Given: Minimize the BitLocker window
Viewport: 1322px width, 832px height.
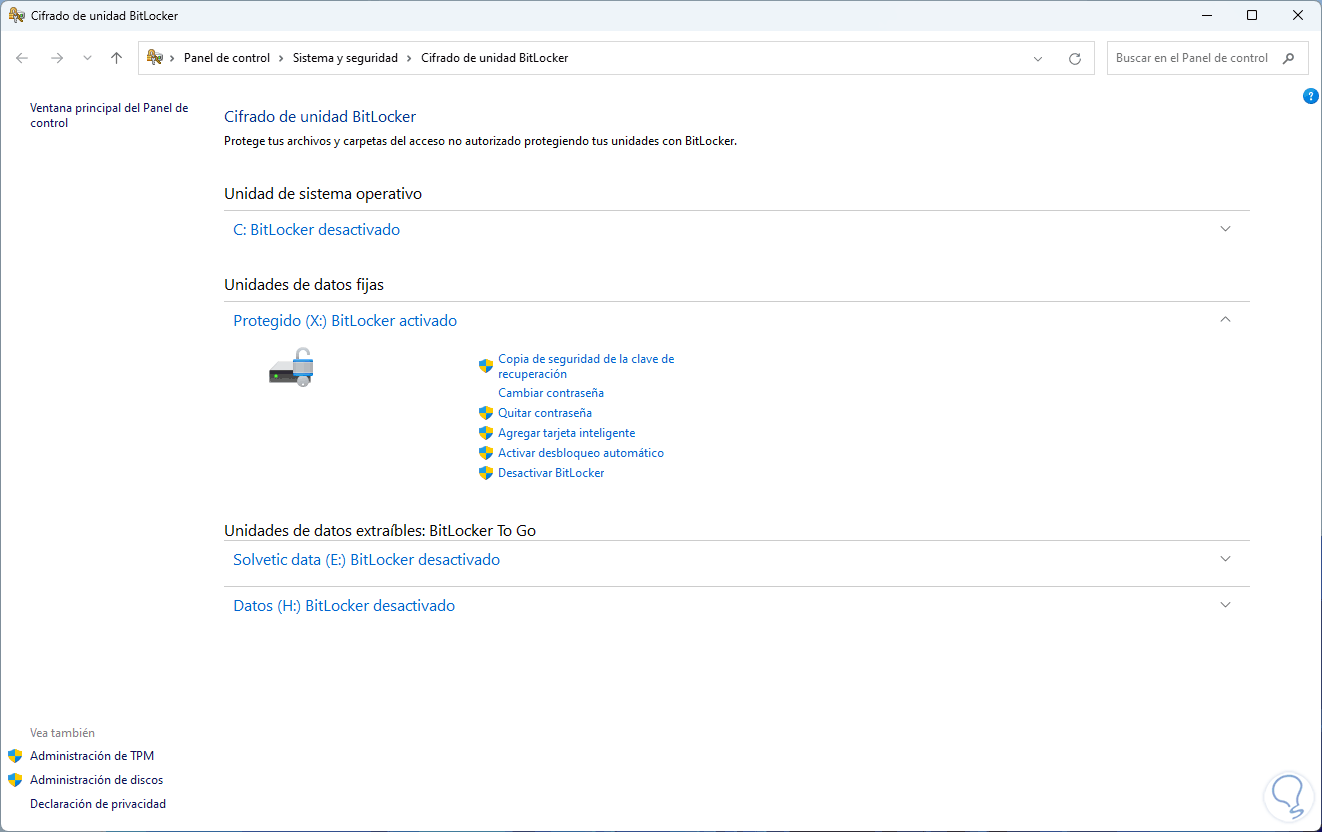Looking at the screenshot, I should [1206, 16].
